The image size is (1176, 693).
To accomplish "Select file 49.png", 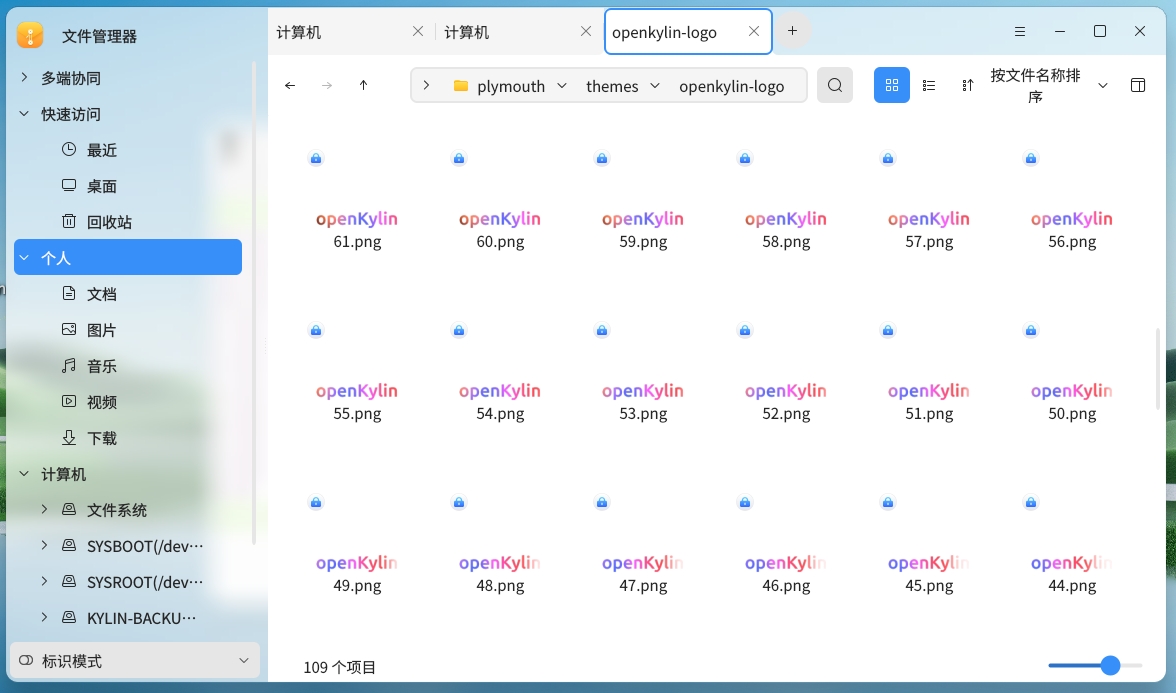I will coord(357,544).
